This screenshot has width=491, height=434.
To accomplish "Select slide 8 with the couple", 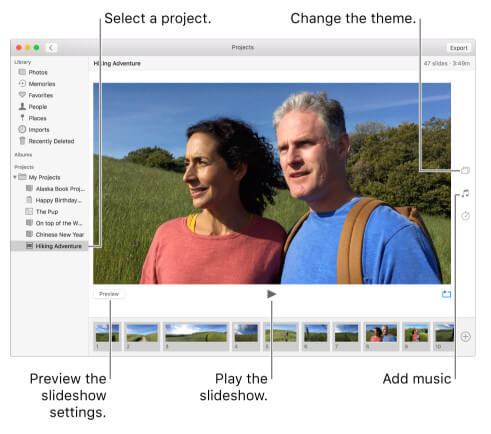I will (381, 336).
